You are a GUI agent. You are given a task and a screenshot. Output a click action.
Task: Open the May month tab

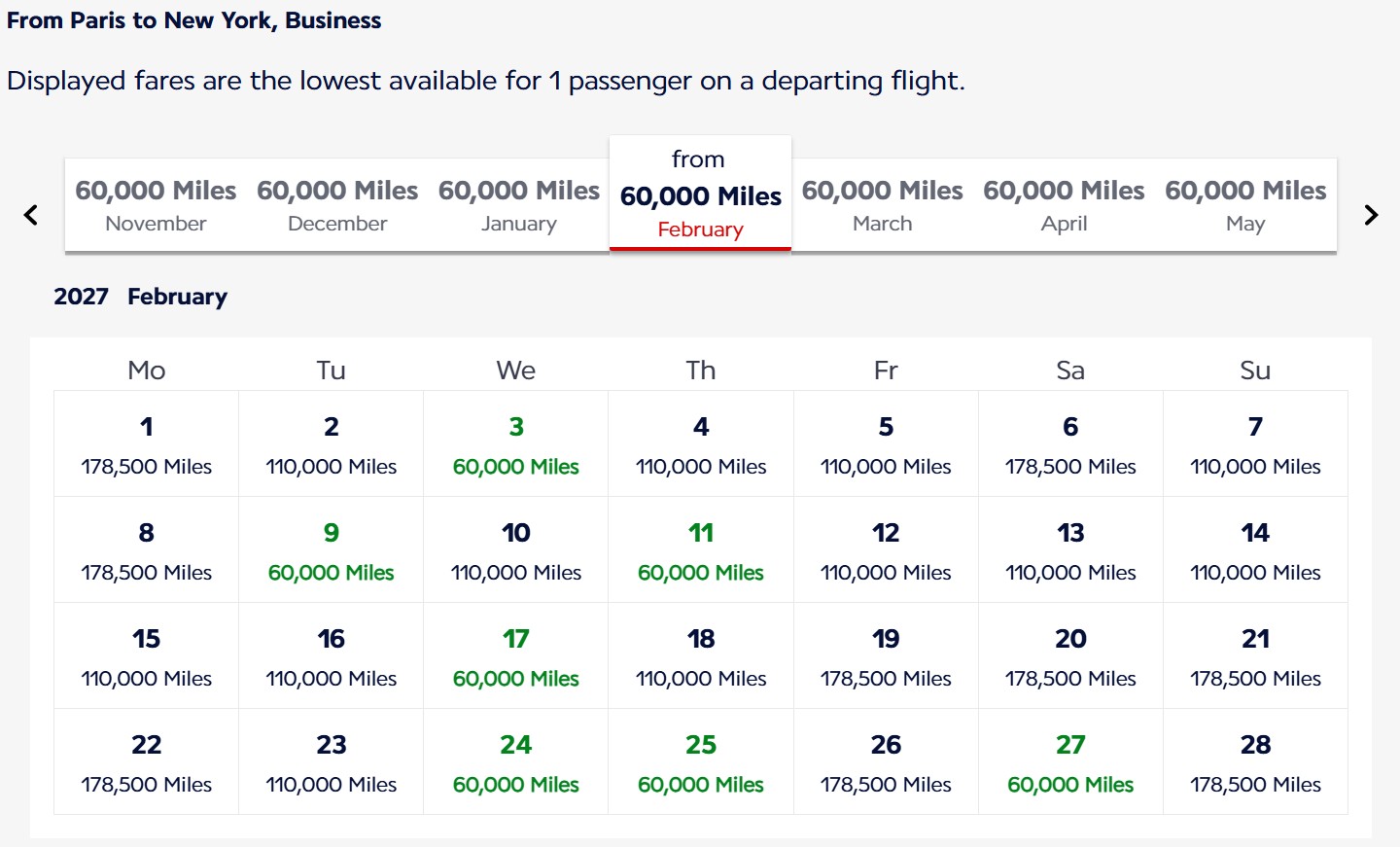(1245, 205)
